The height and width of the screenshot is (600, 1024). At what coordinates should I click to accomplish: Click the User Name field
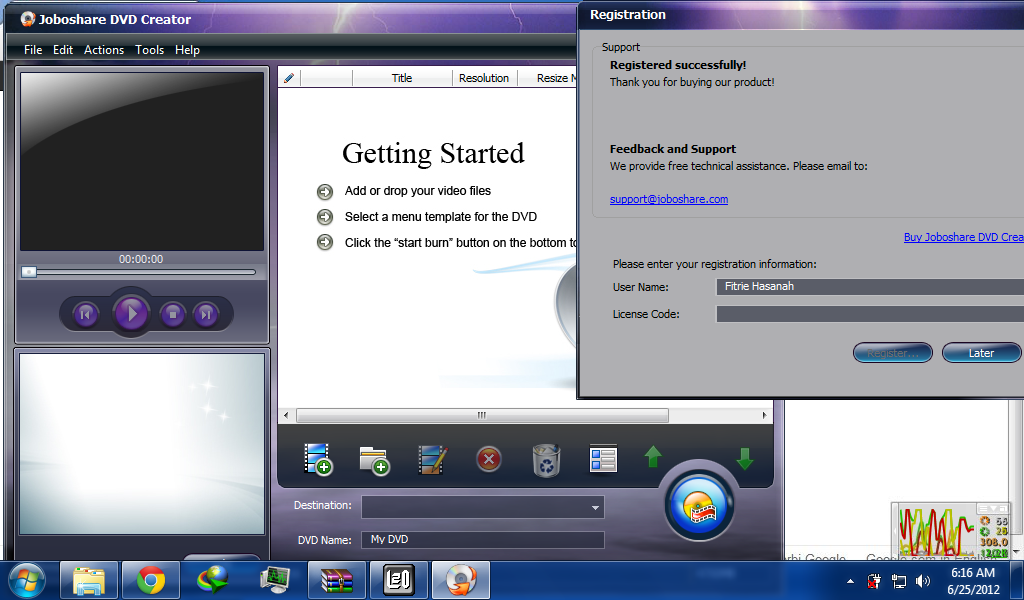point(870,287)
